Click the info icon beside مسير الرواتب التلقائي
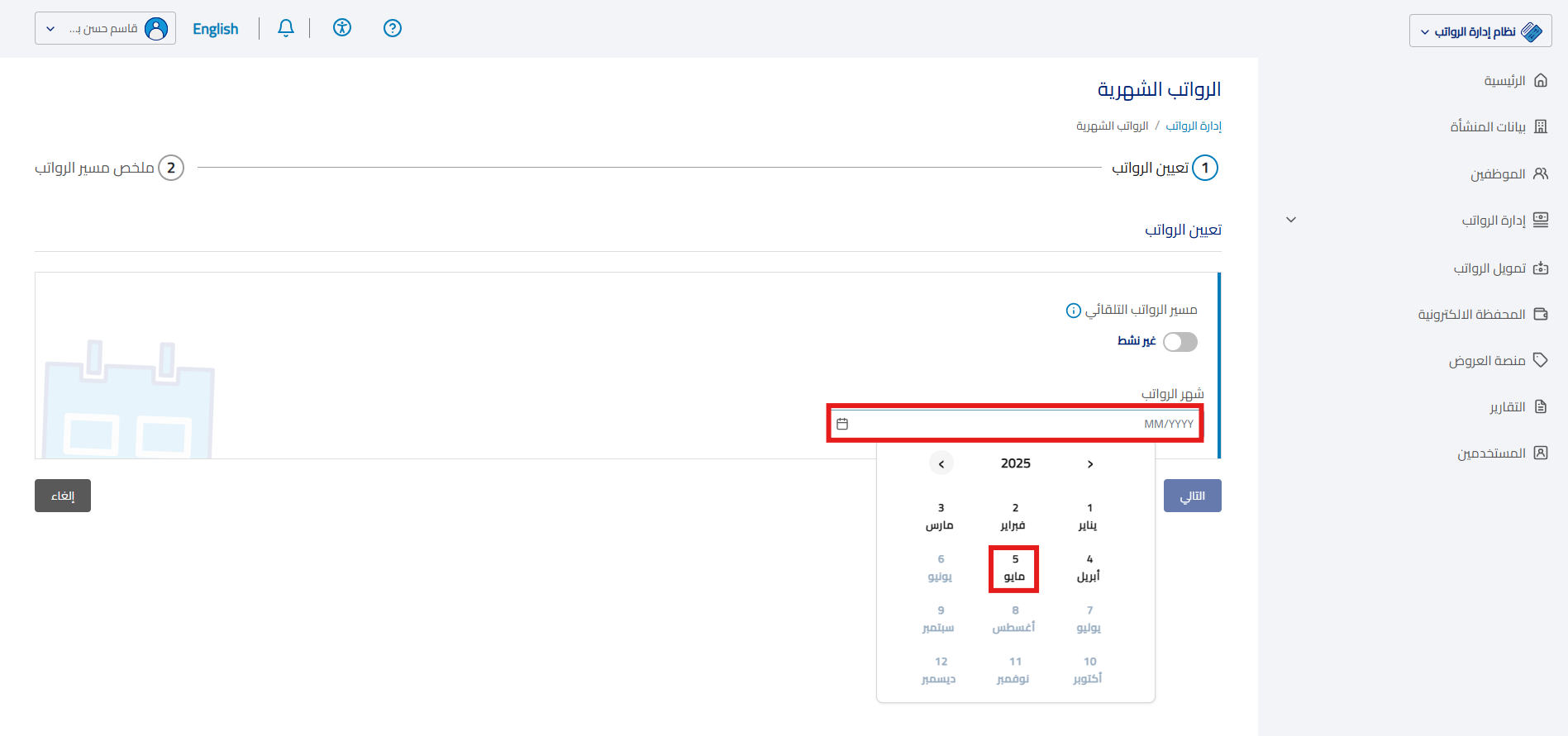The image size is (1568, 736). pos(1073,311)
